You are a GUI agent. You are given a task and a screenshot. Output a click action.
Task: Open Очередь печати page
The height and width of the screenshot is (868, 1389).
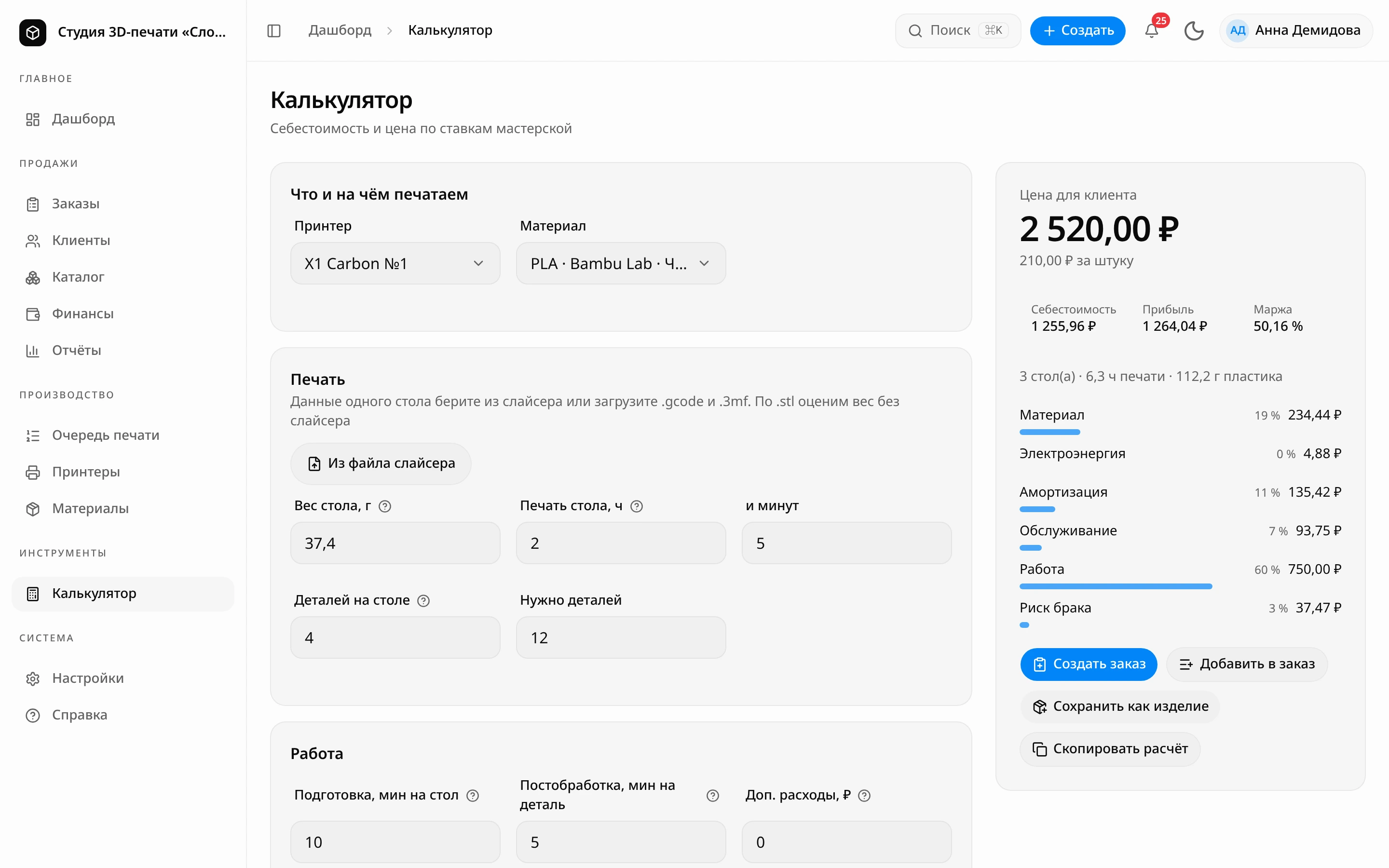click(123, 435)
